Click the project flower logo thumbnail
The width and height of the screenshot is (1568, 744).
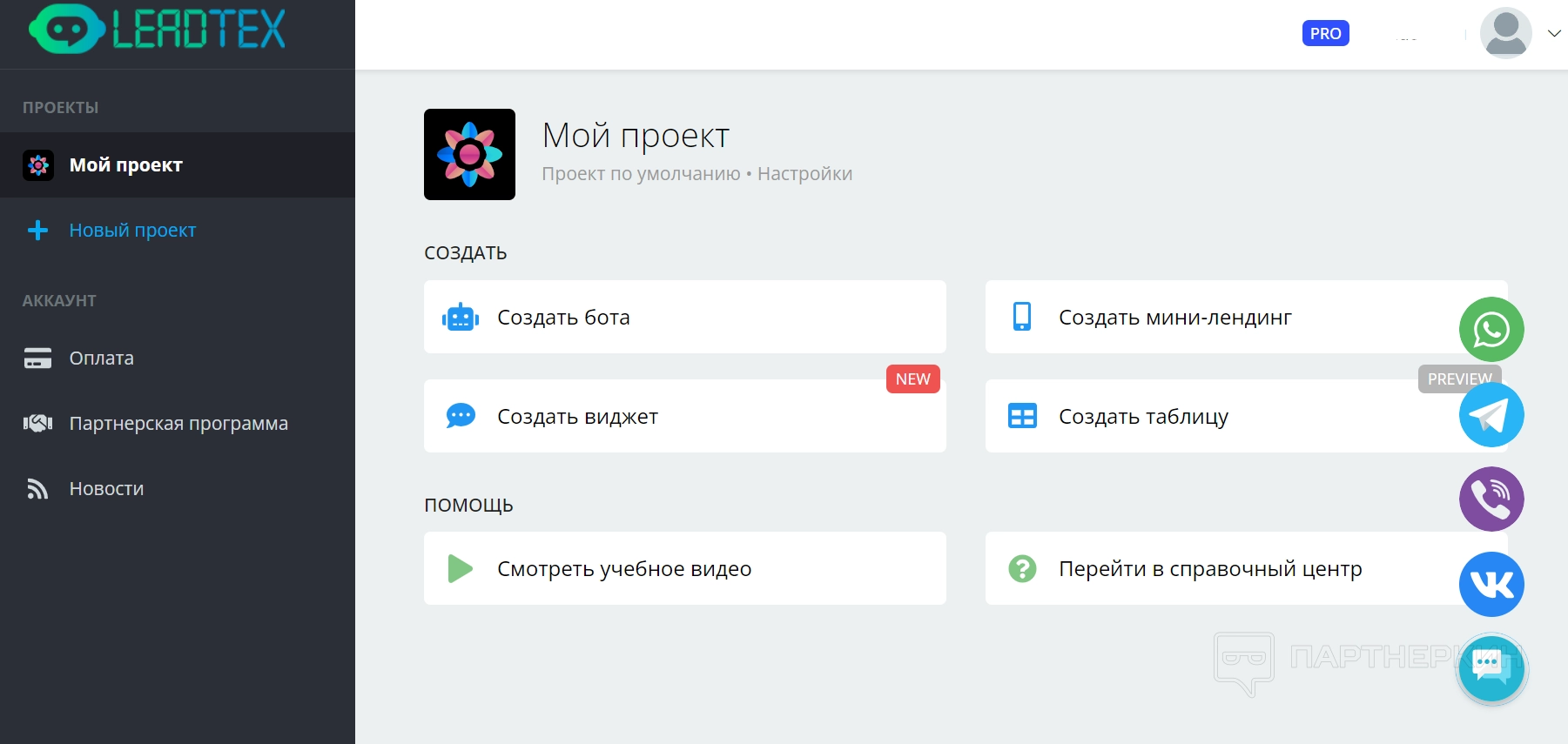point(469,155)
